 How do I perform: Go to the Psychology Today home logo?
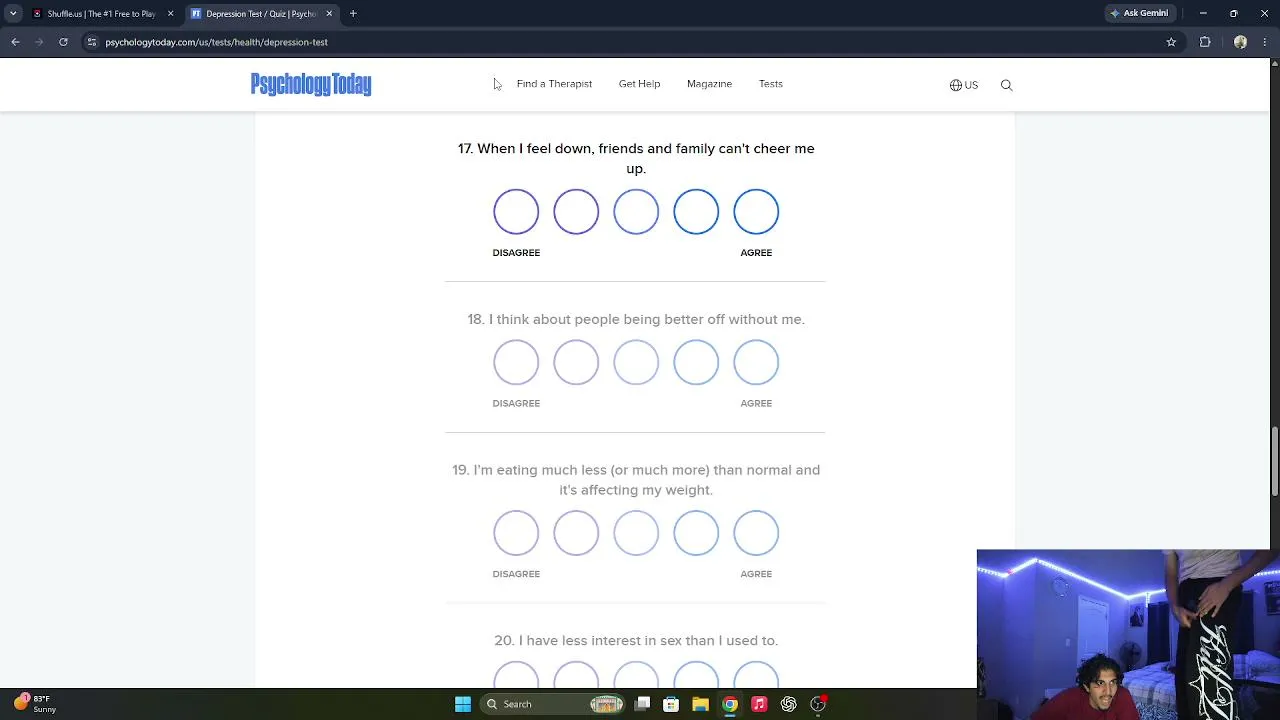click(311, 84)
